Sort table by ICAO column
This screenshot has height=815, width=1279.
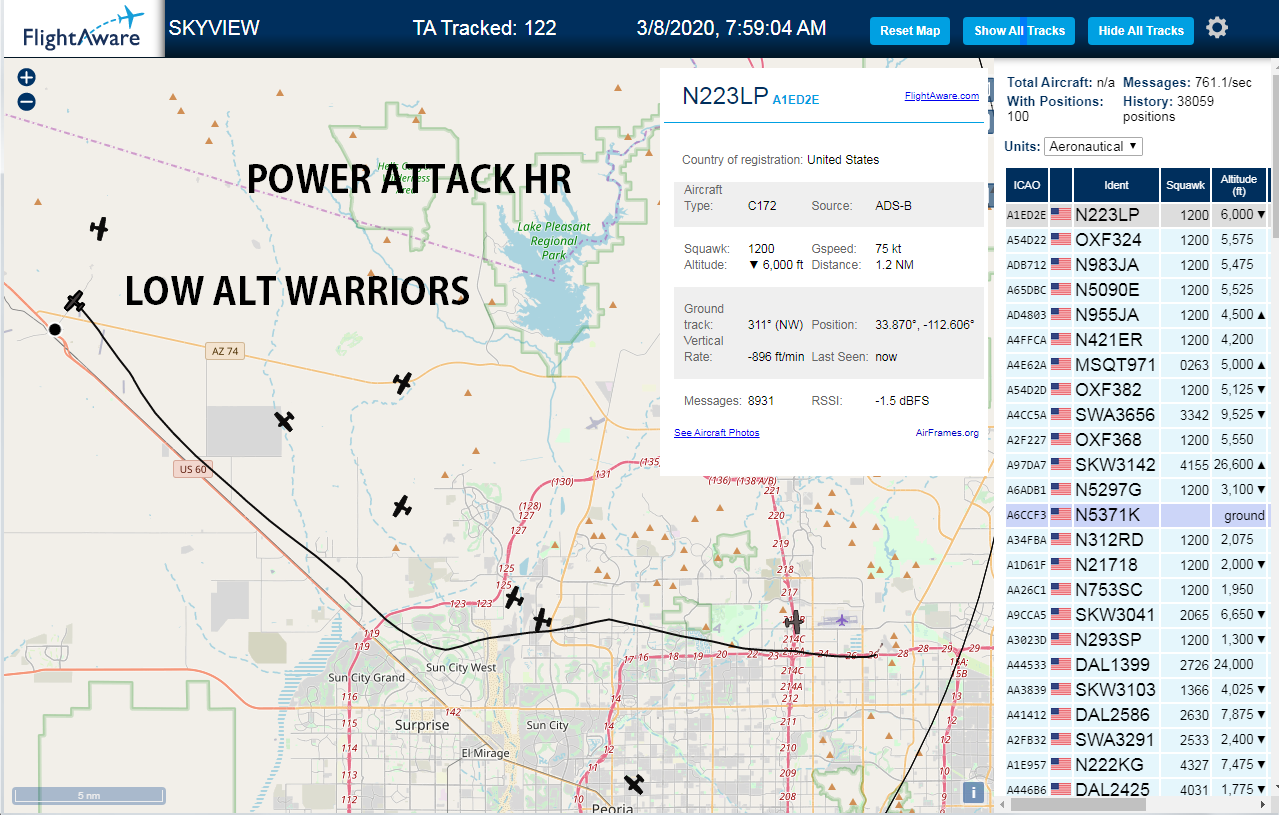tap(1026, 185)
